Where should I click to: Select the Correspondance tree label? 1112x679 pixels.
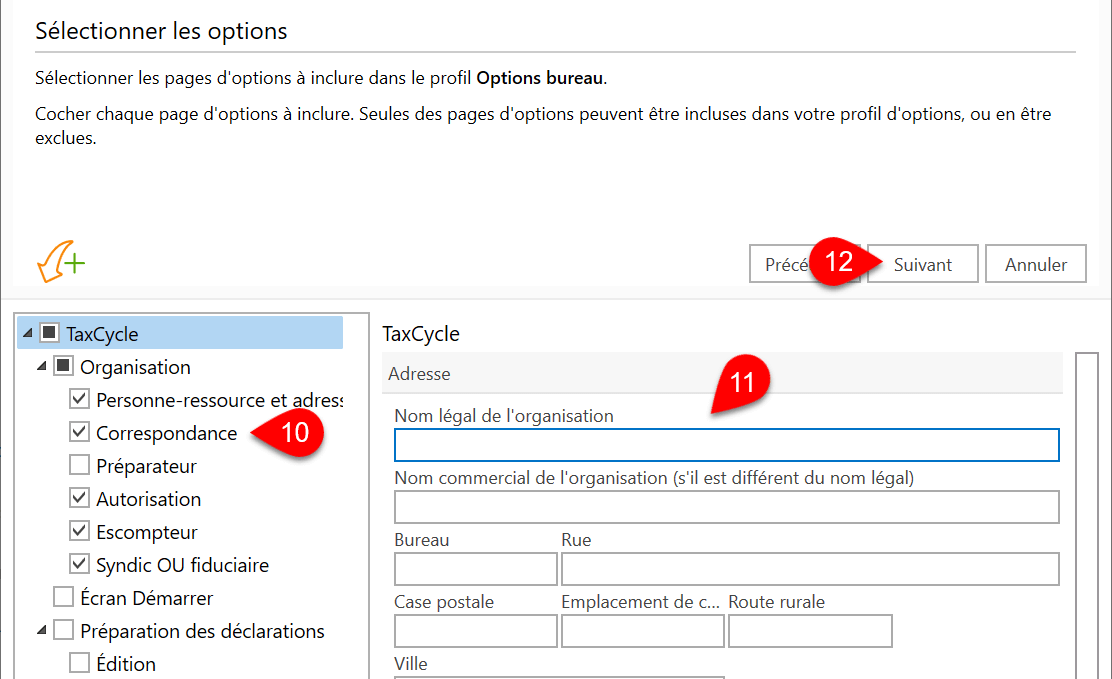(167, 433)
